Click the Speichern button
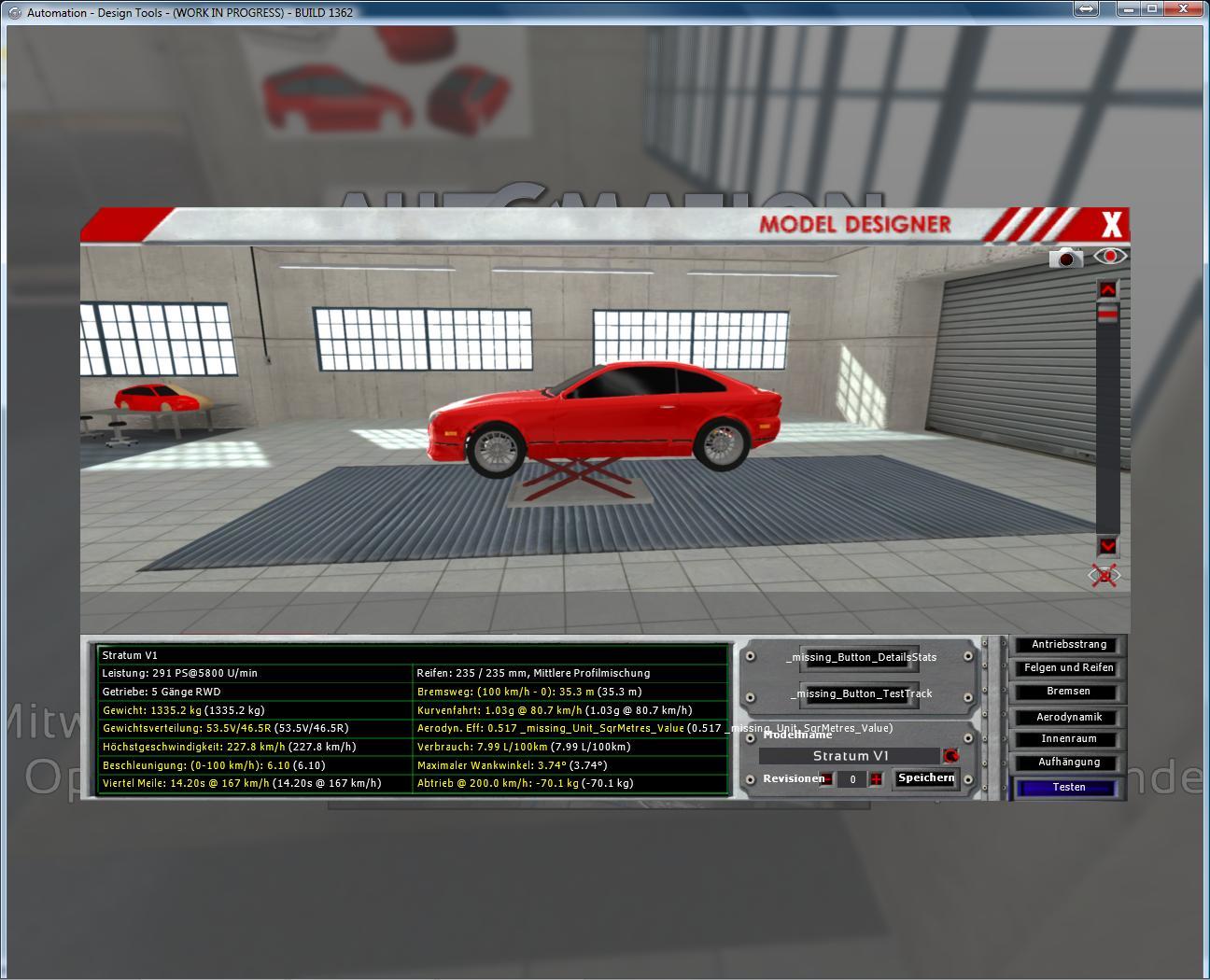1210x980 pixels. (x=925, y=778)
